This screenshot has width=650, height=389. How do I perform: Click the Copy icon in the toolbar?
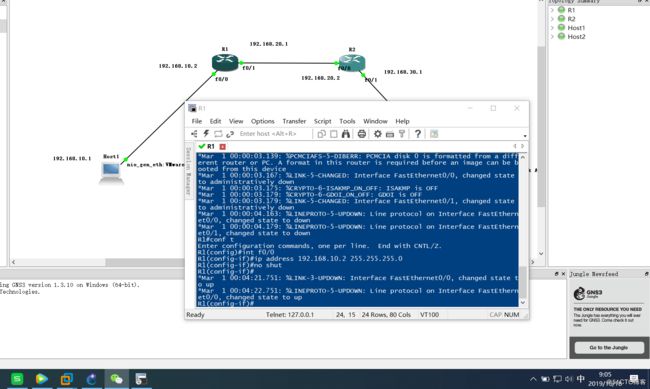point(321,134)
